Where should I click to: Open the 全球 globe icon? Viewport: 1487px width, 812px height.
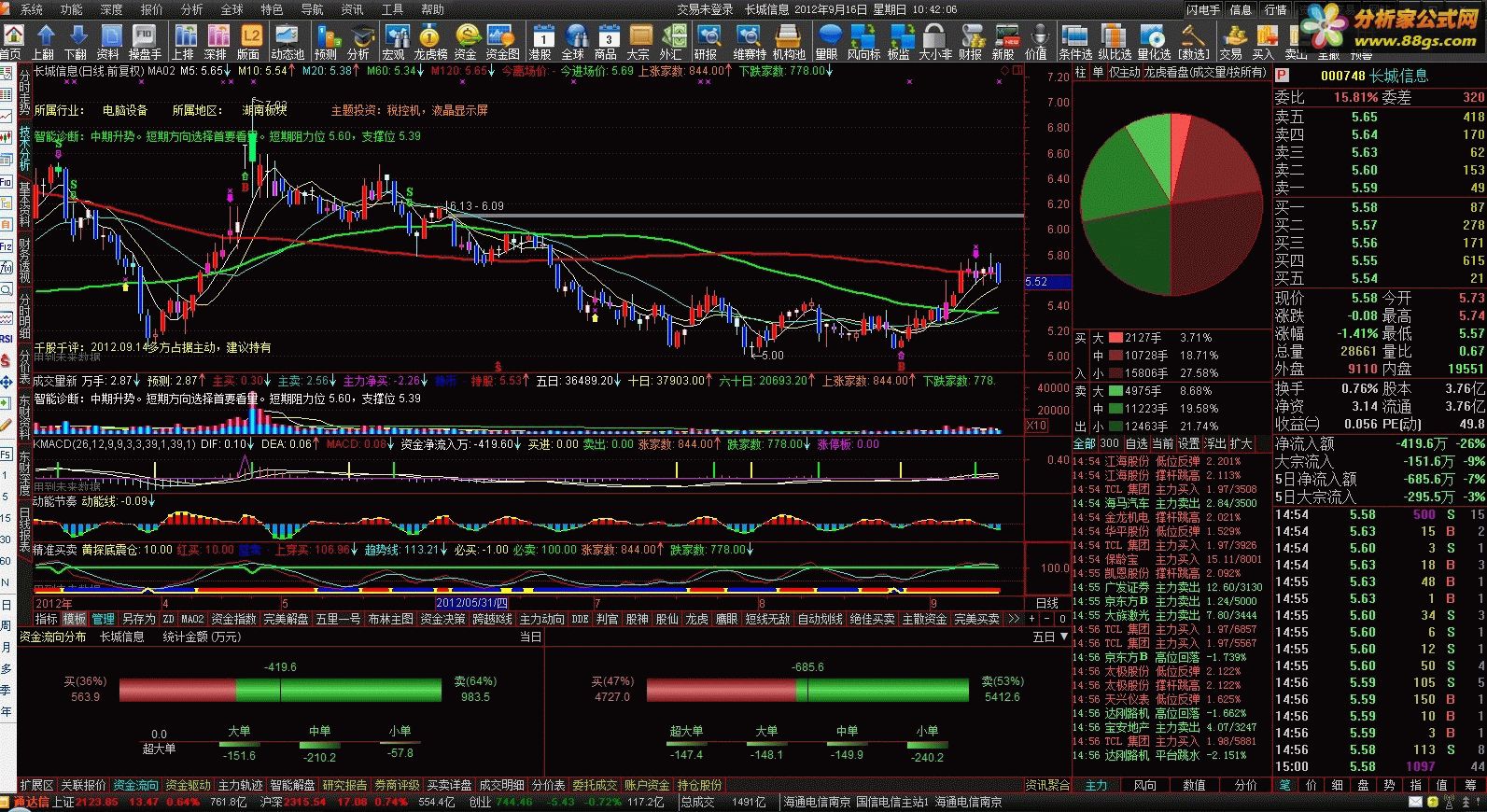tap(573, 42)
